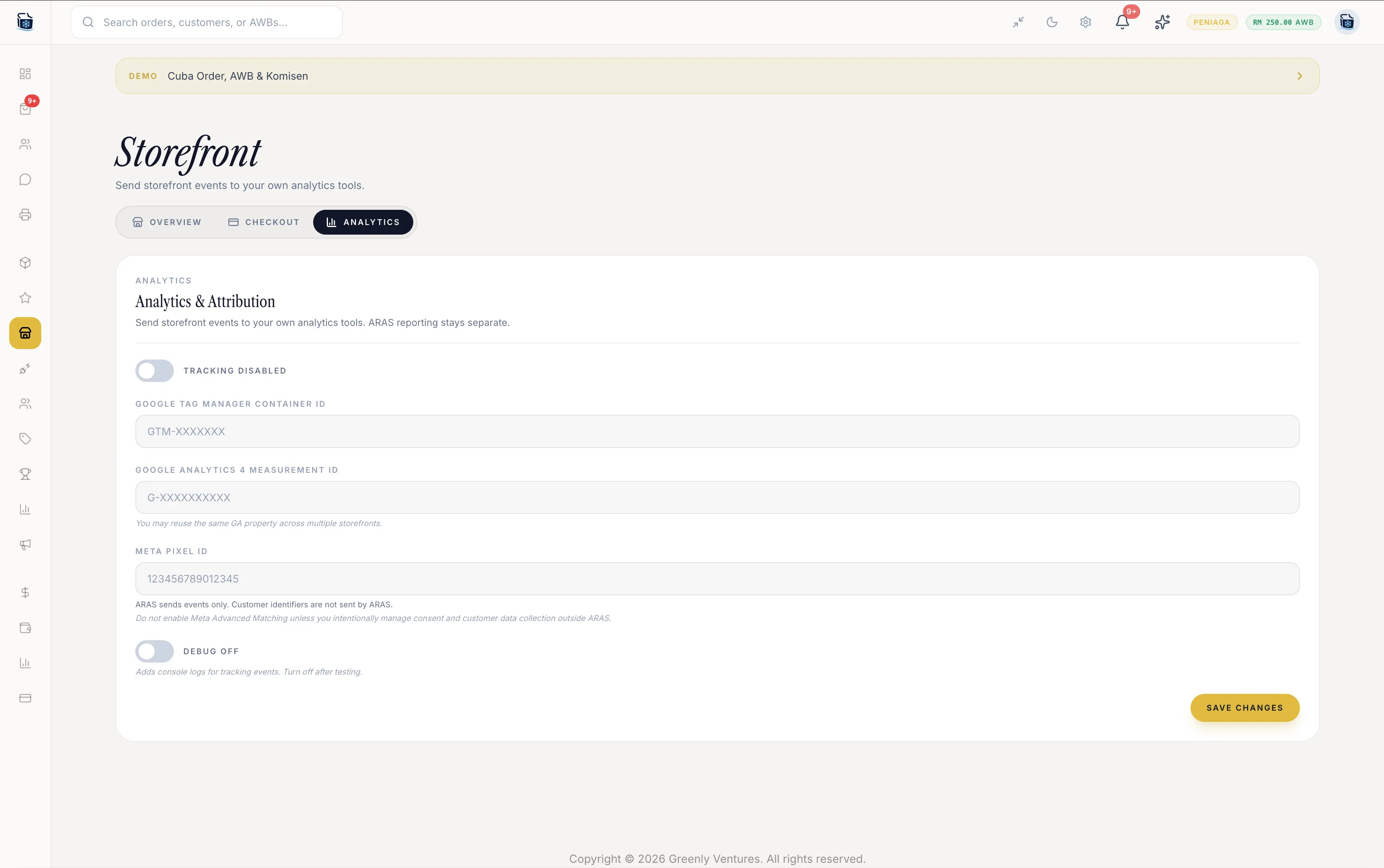Image resolution: width=1384 pixels, height=868 pixels.
Task: Click the collapse arrows icon in header
Action: pos(1018,22)
